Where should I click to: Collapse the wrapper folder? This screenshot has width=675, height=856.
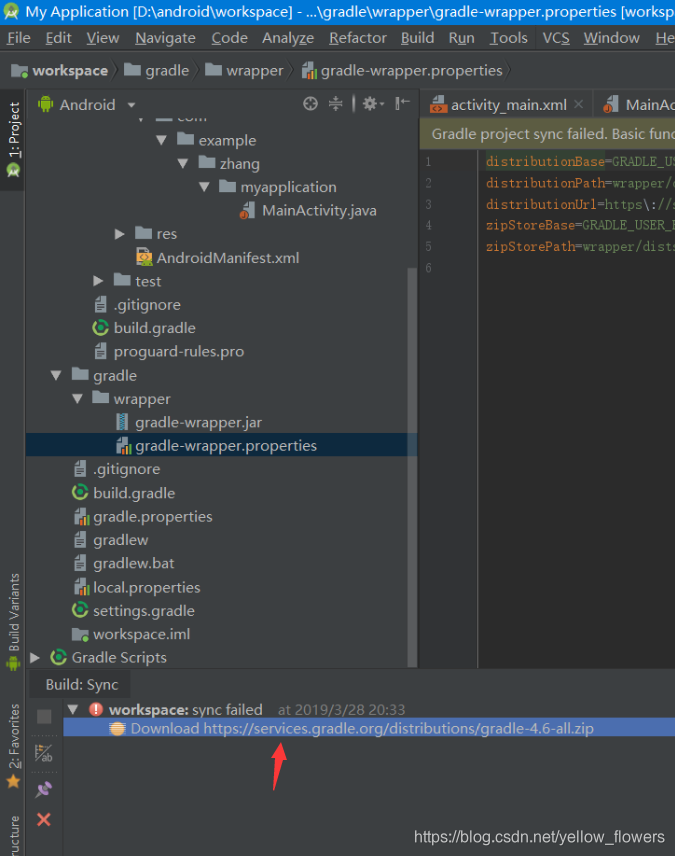[x=77, y=399]
